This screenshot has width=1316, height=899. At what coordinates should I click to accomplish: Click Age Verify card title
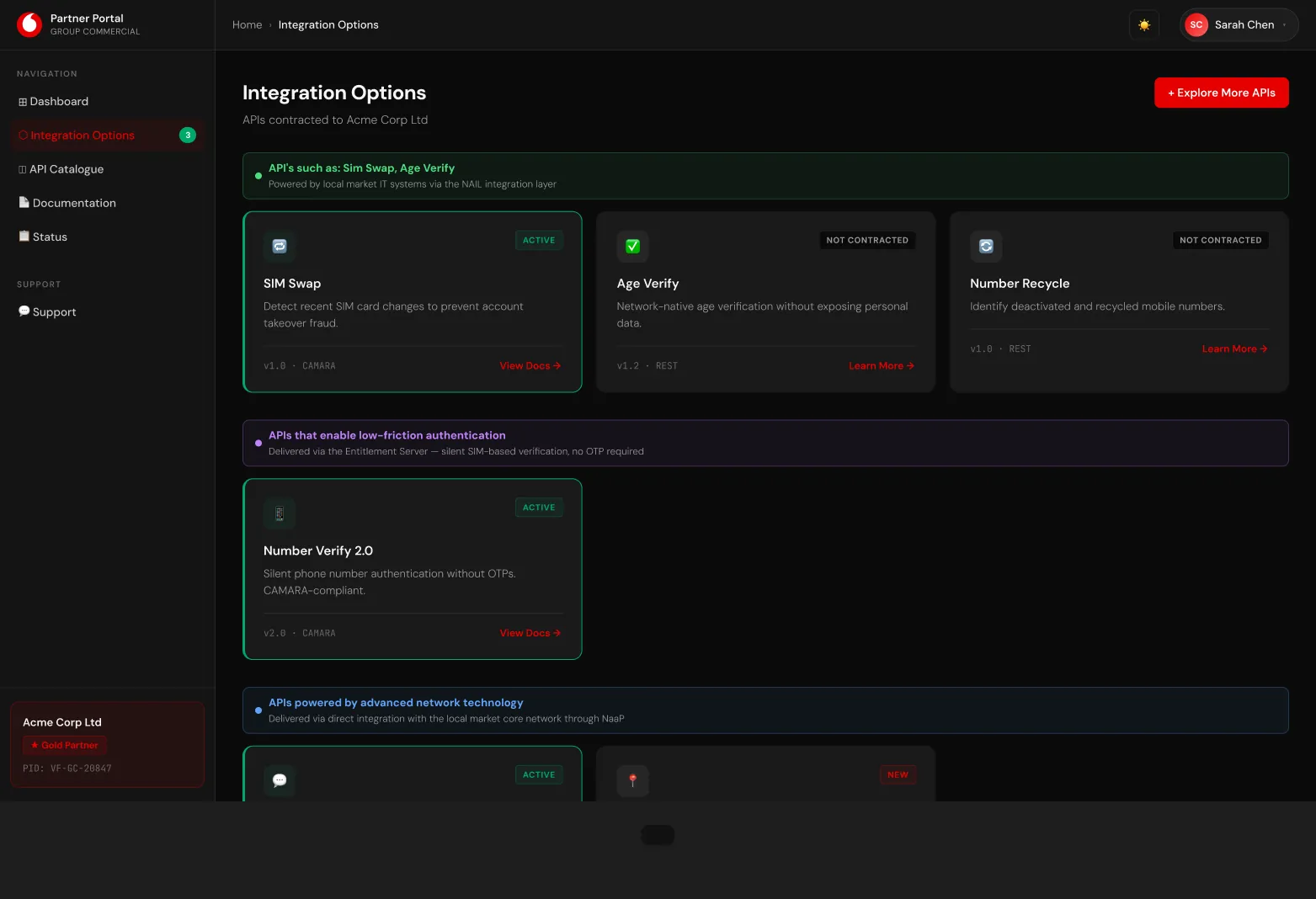pos(647,284)
